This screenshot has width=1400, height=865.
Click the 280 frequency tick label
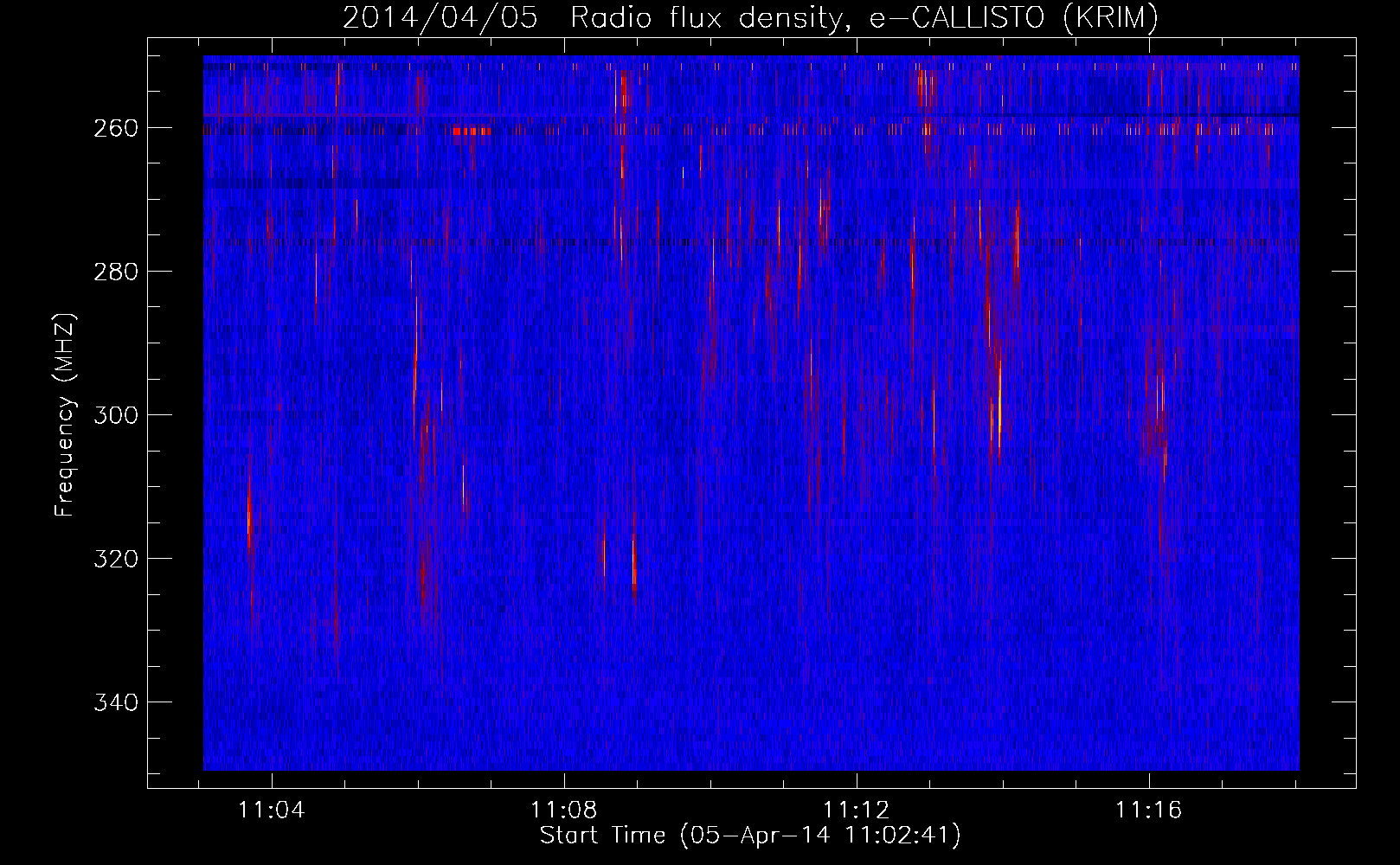click(115, 272)
